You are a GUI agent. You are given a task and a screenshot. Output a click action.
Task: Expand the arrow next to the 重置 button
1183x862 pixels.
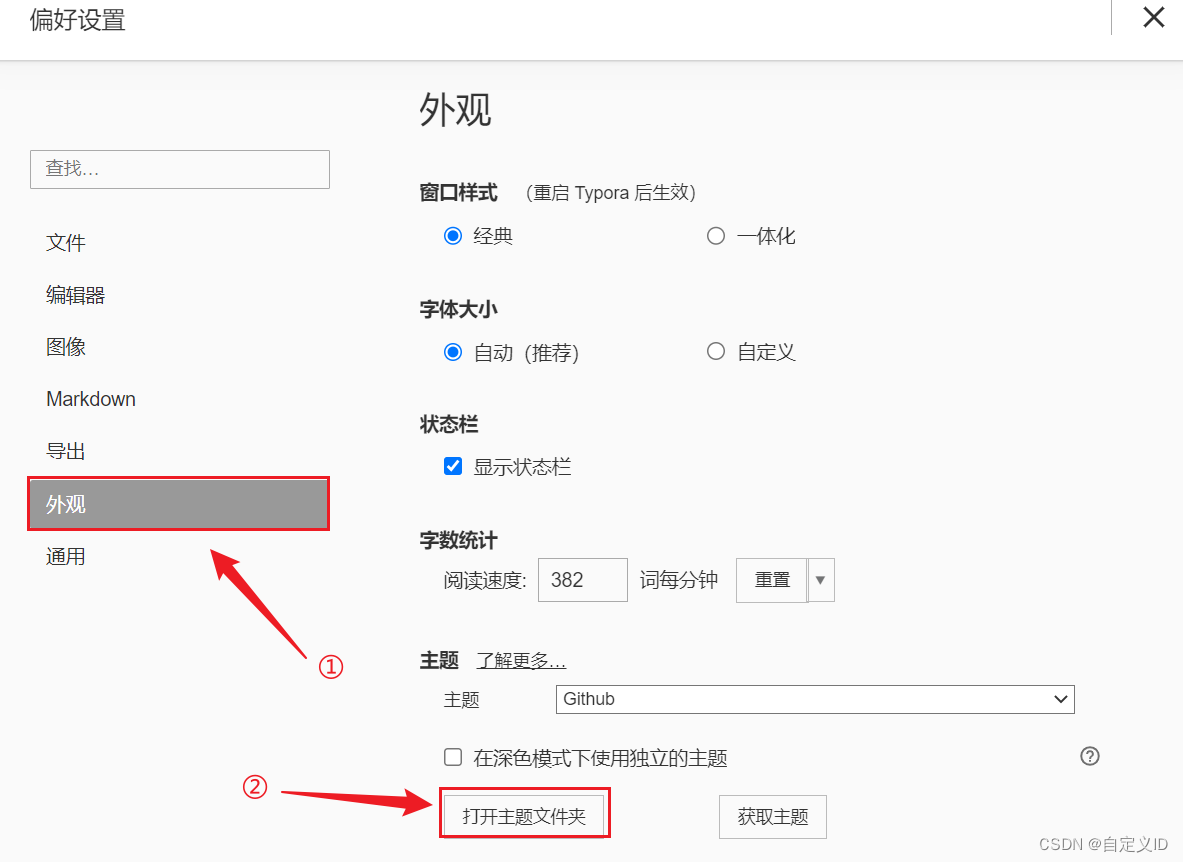point(819,580)
